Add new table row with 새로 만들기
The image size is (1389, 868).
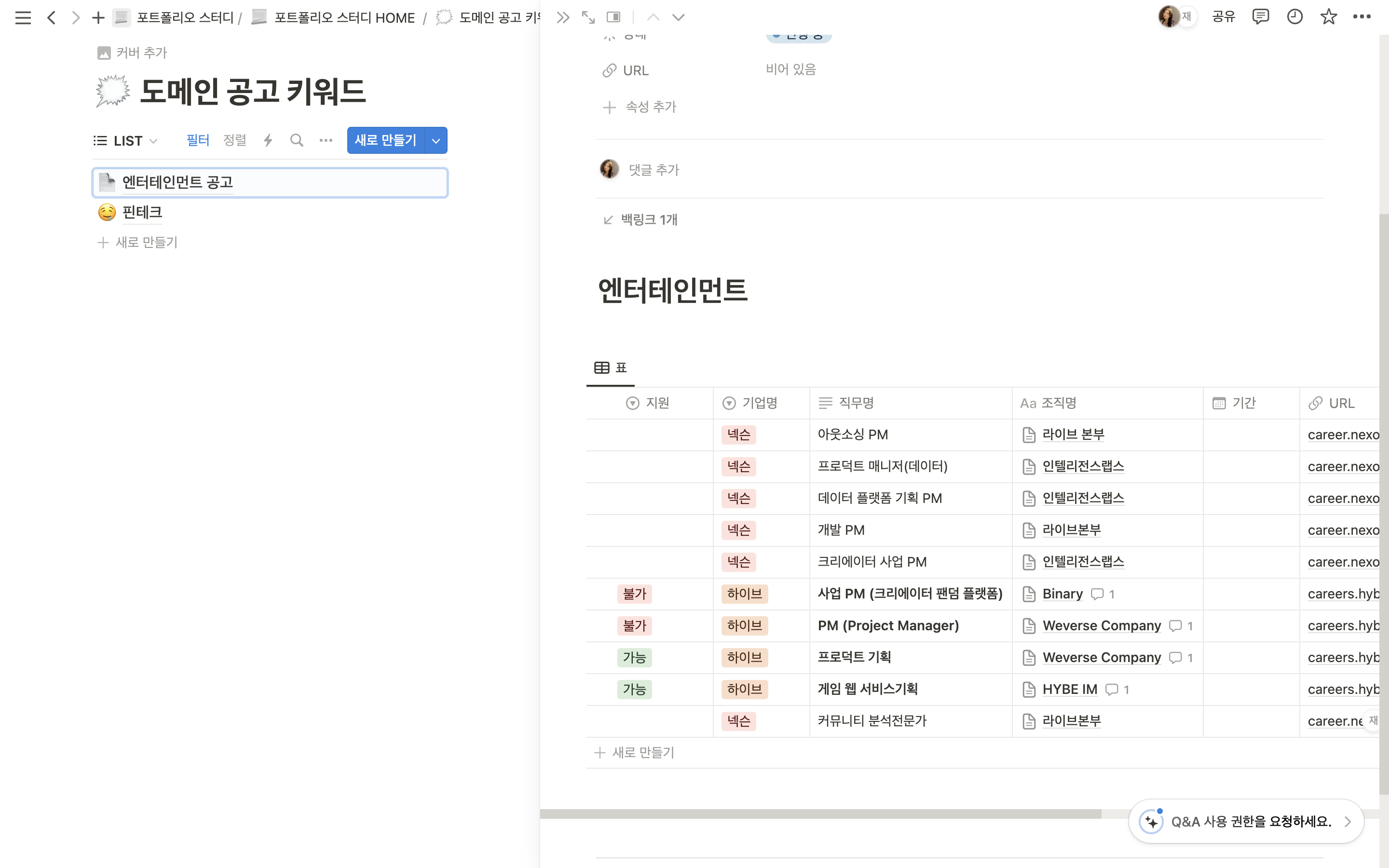click(x=635, y=753)
